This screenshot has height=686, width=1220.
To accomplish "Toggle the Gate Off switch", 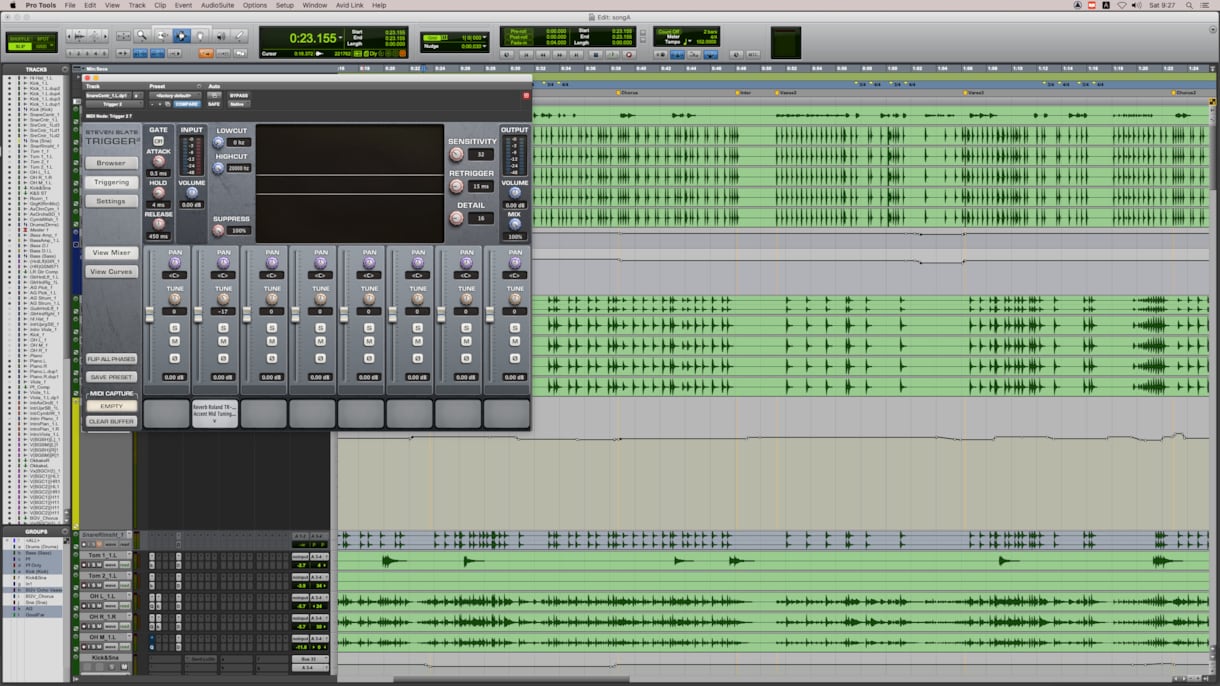I will 158,141.
